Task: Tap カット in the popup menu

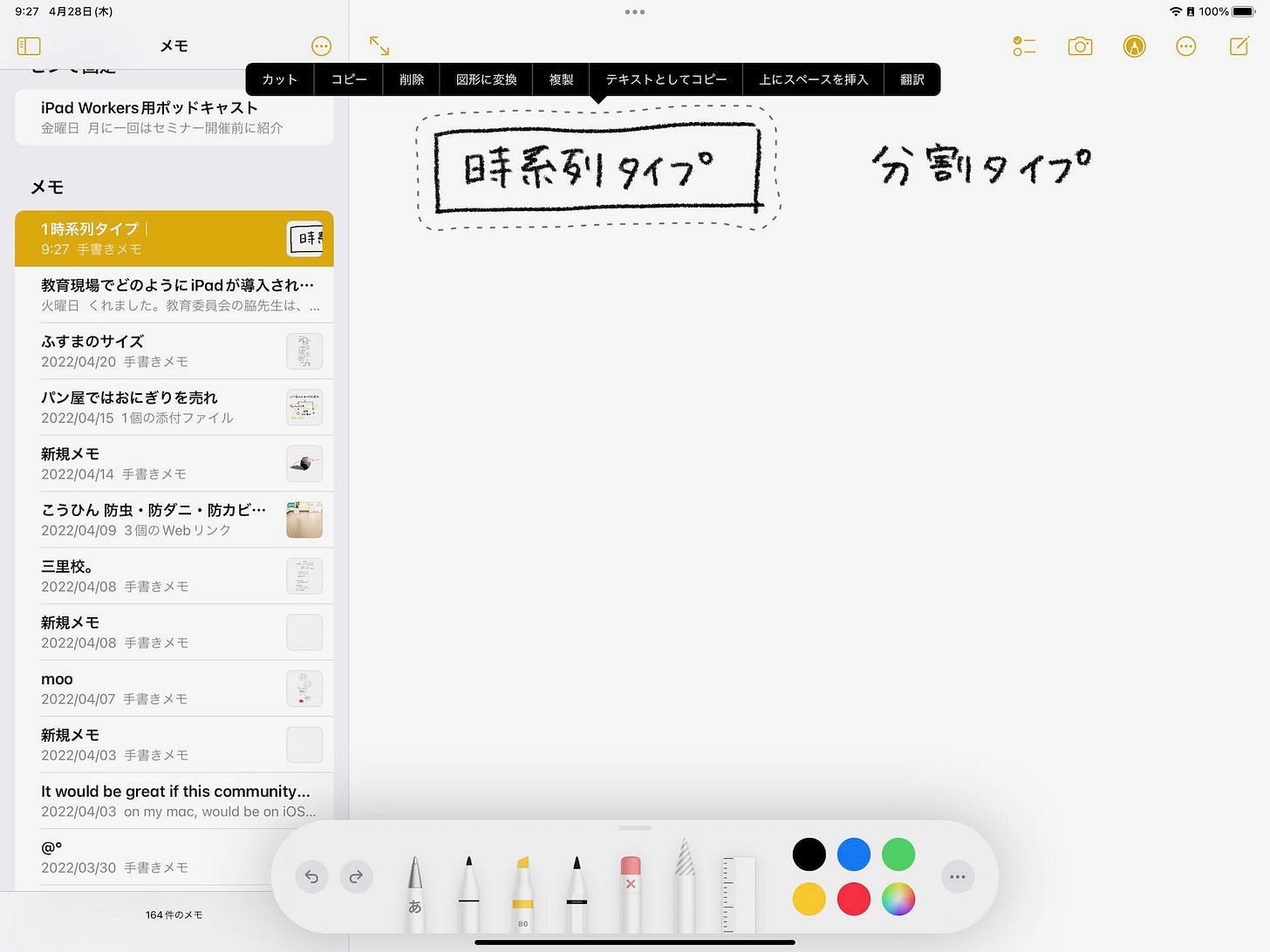Action: [280, 79]
